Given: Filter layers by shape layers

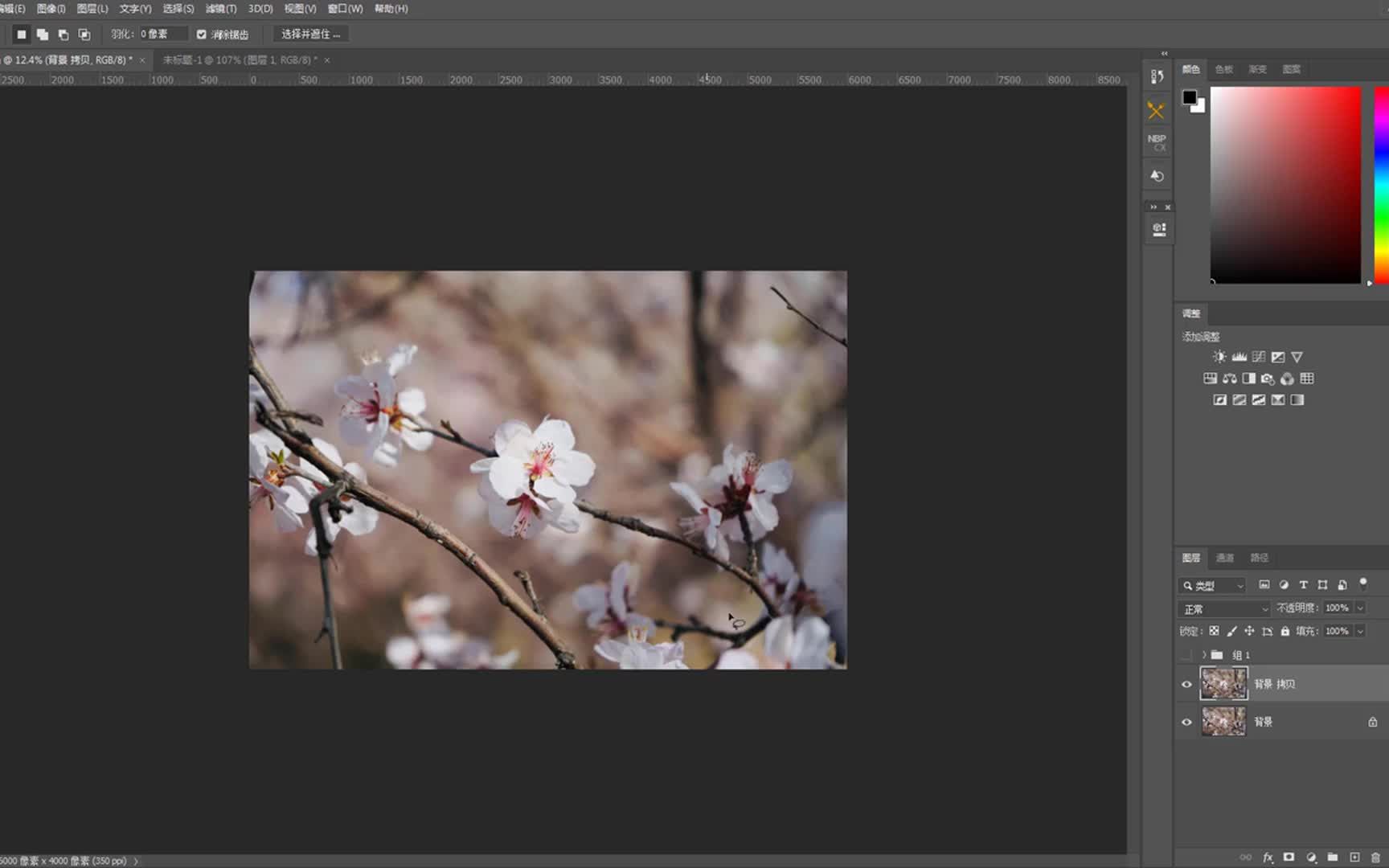Looking at the screenshot, I should (1322, 585).
